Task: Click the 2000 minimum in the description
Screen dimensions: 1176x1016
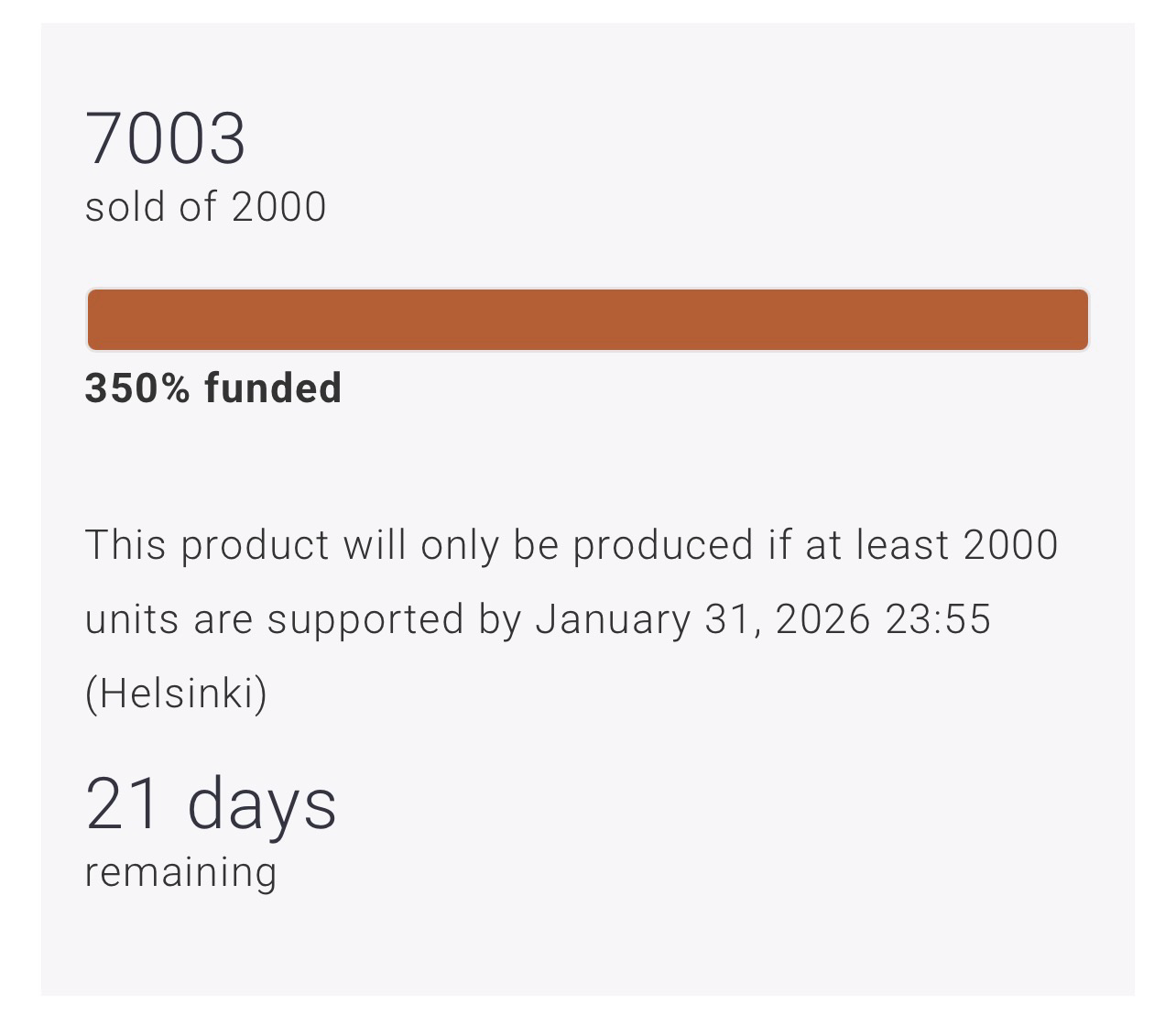Action: [1011, 545]
